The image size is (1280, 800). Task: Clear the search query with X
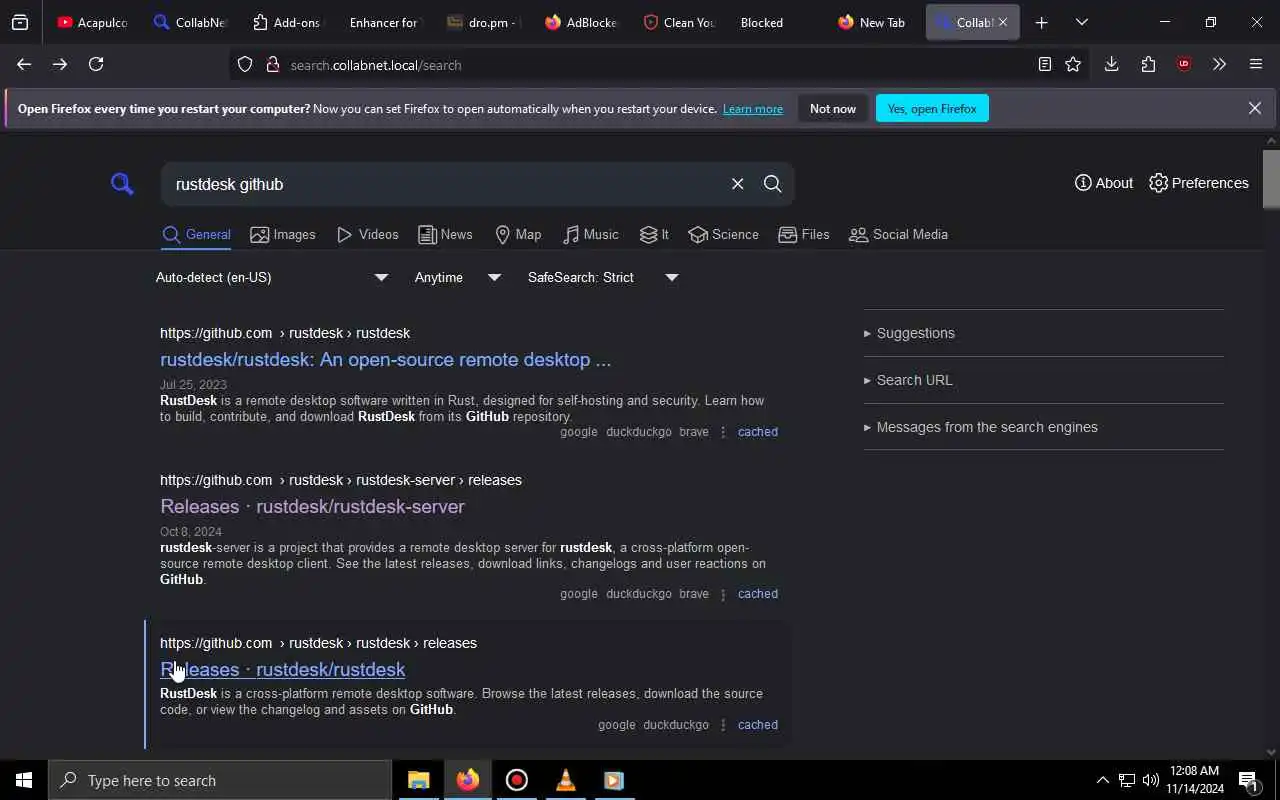[737, 184]
